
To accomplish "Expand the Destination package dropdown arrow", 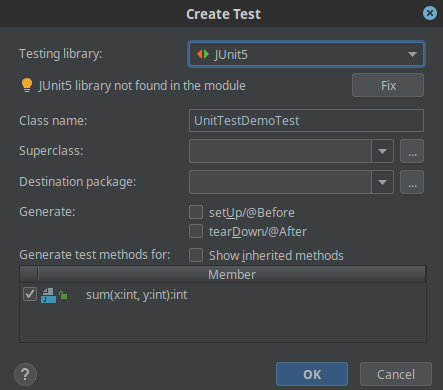I will (x=382, y=182).
